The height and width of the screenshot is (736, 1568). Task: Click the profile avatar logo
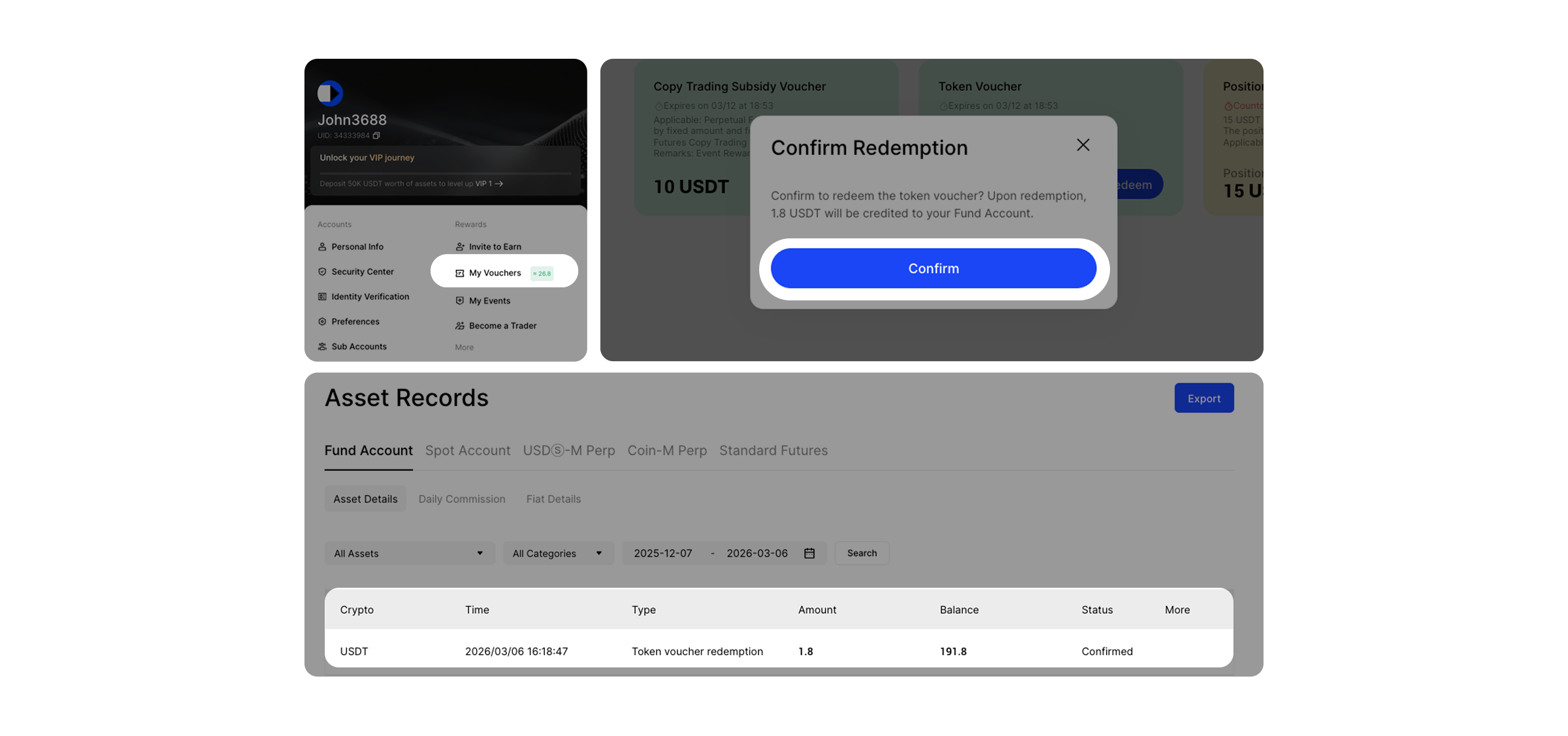pyautogui.click(x=330, y=93)
